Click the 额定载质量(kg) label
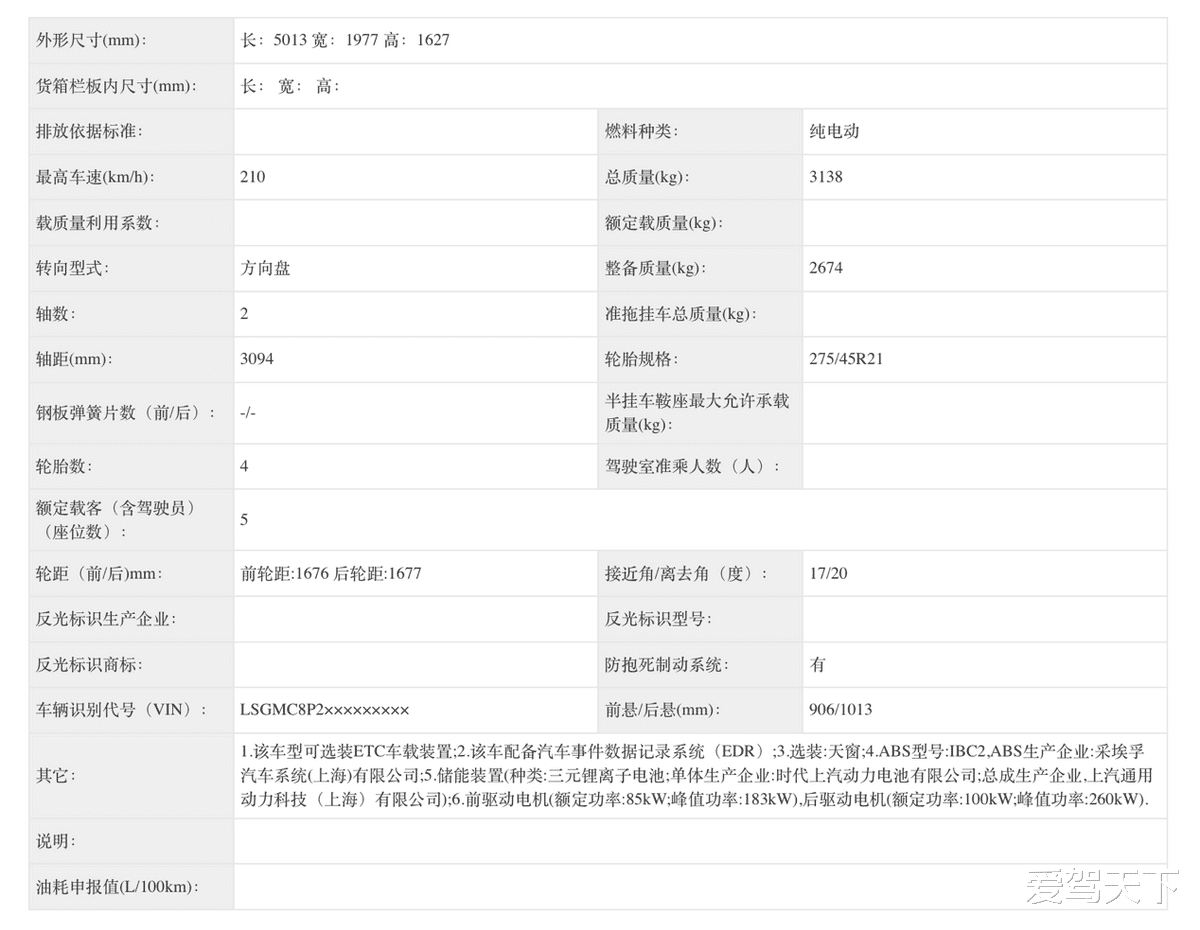The image size is (1200, 930). [x=664, y=223]
